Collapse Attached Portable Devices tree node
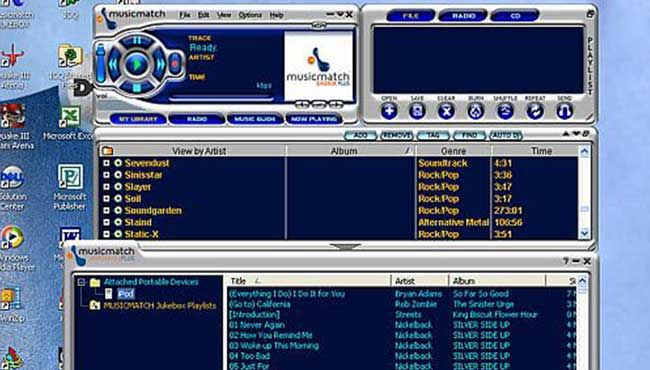Viewport: 650px width, 370px height. coord(82,282)
